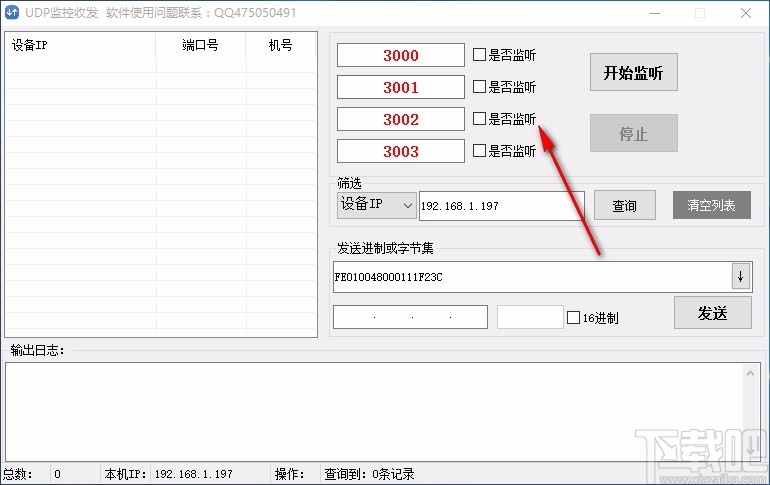Click the 发送 button
770x485 pixels.
pyautogui.click(x=713, y=313)
